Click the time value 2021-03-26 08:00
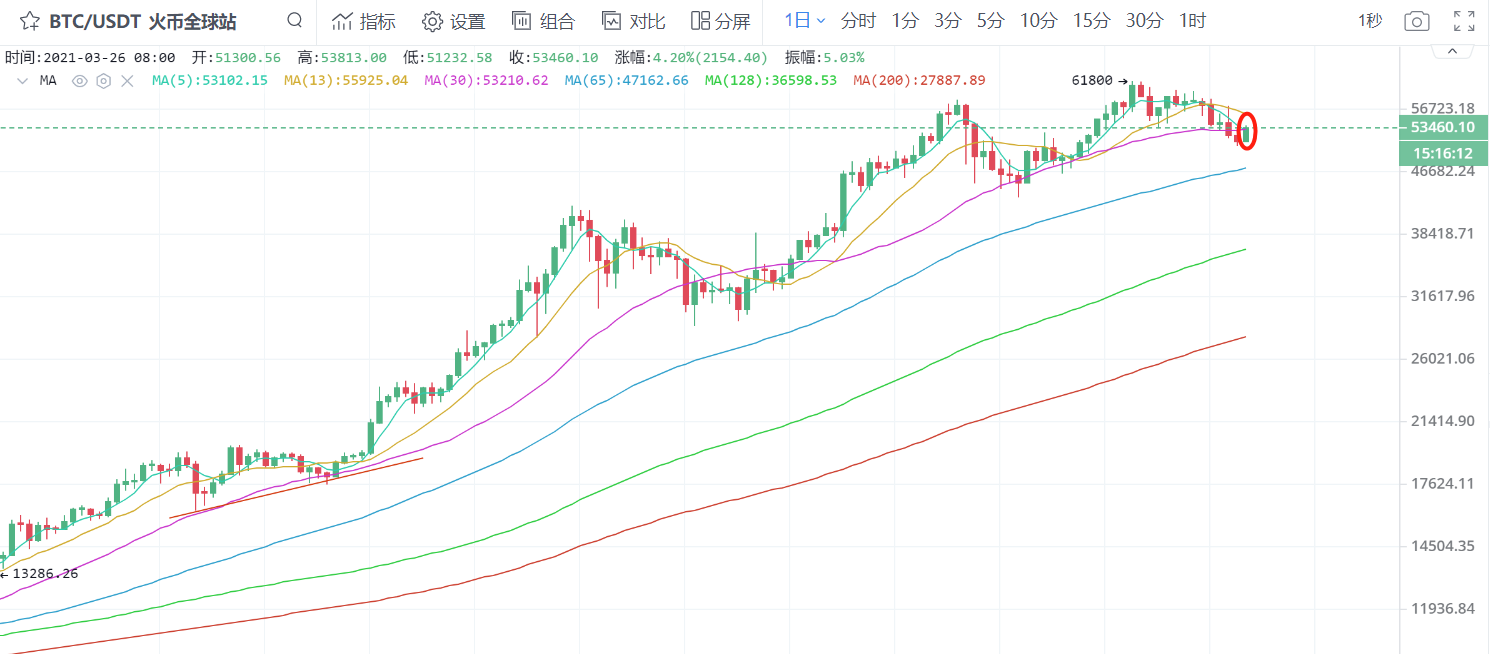1490x654 pixels. point(109,57)
